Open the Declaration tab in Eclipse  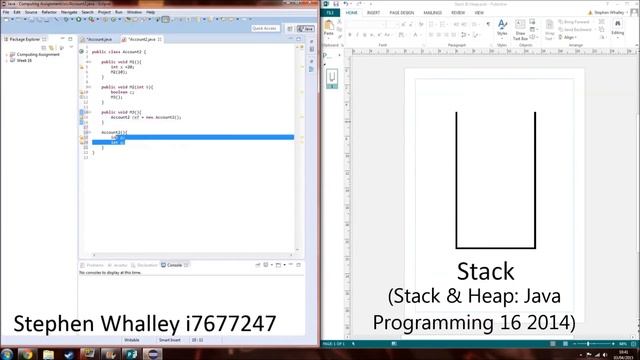click(144, 265)
